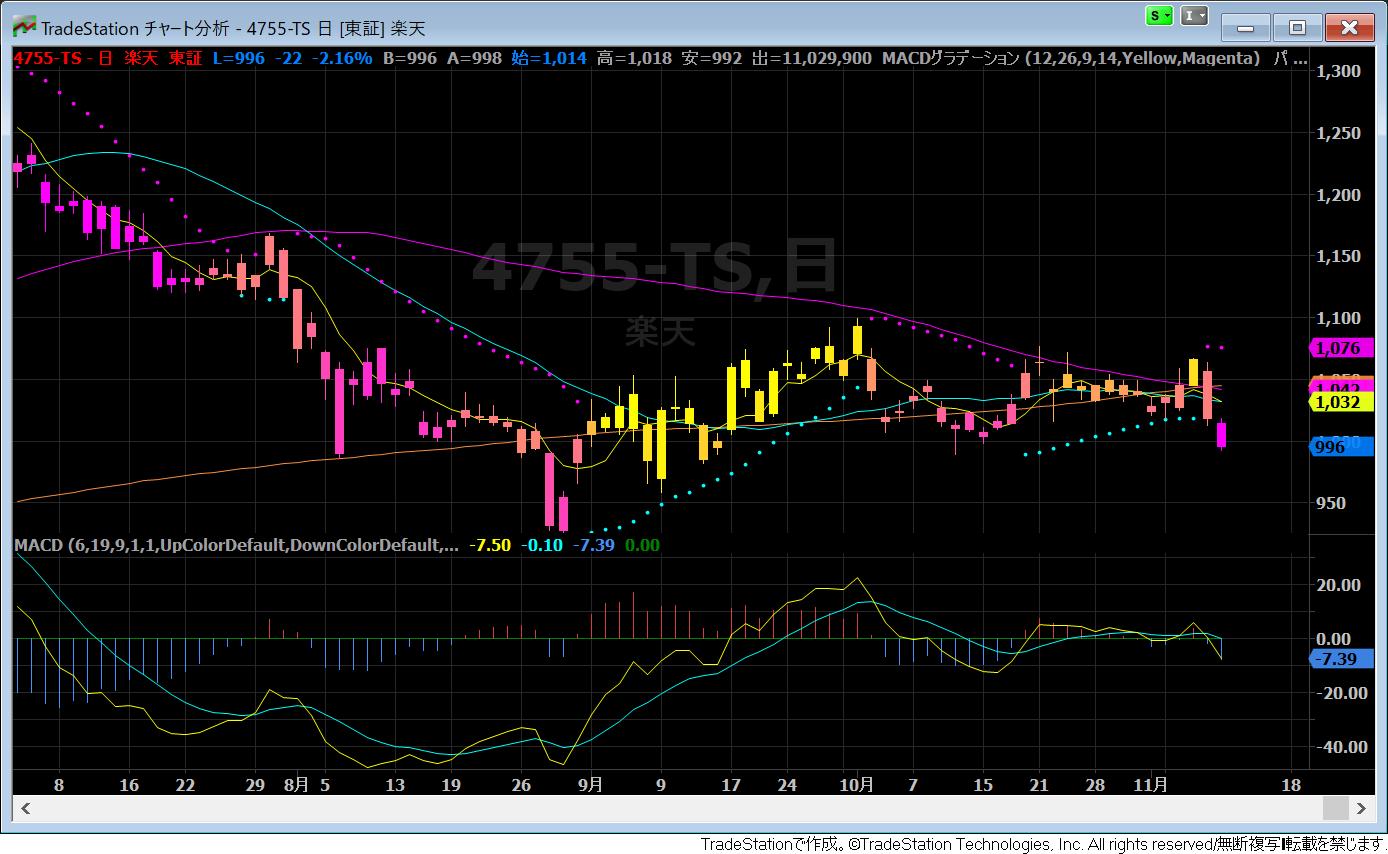Click the 10月 date axis label

[856, 785]
